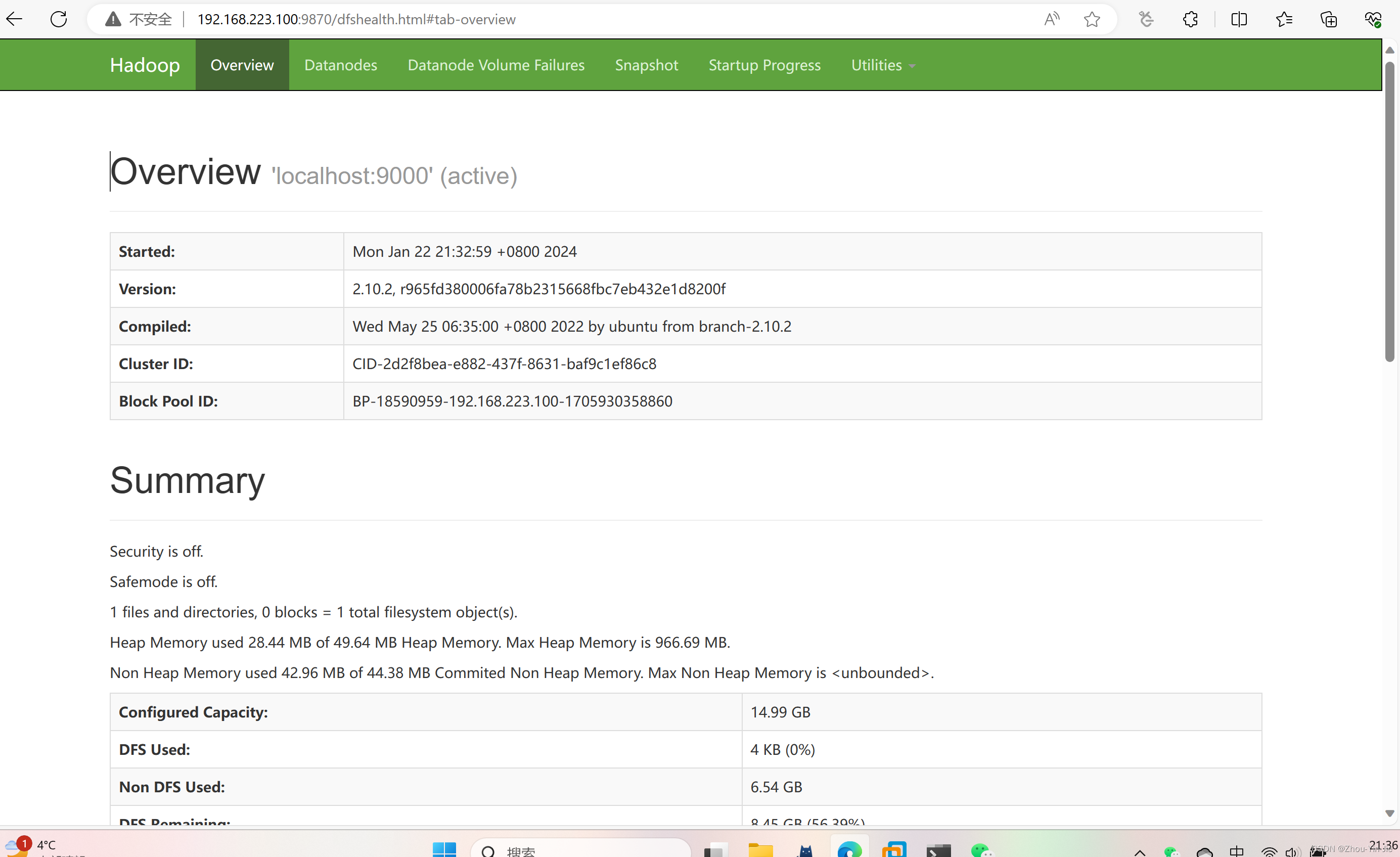Open the Startup Progress tab
This screenshot has width=1400, height=857.
[x=764, y=65]
